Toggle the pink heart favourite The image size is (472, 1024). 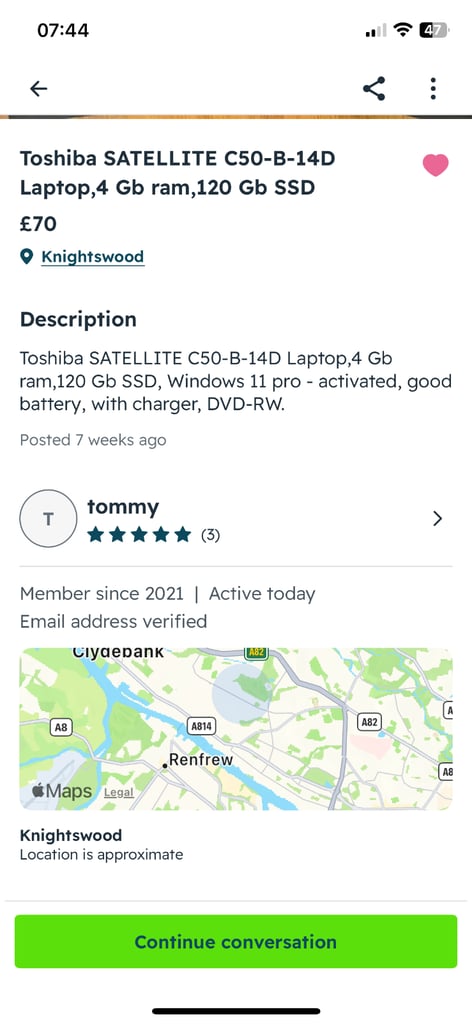[x=435, y=165]
